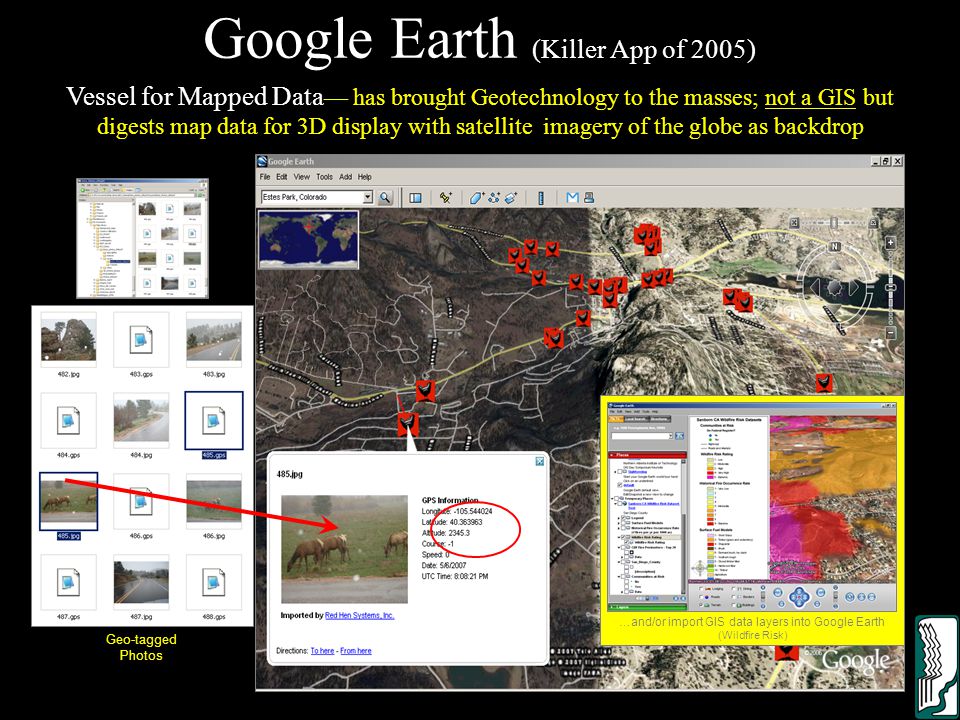
Task: Open the File menu
Action: click(x=264, y=177)
